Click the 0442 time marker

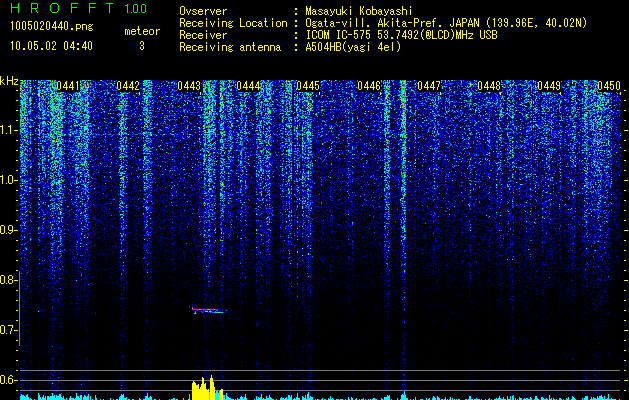pyautogui.click(x=128, y=86)
